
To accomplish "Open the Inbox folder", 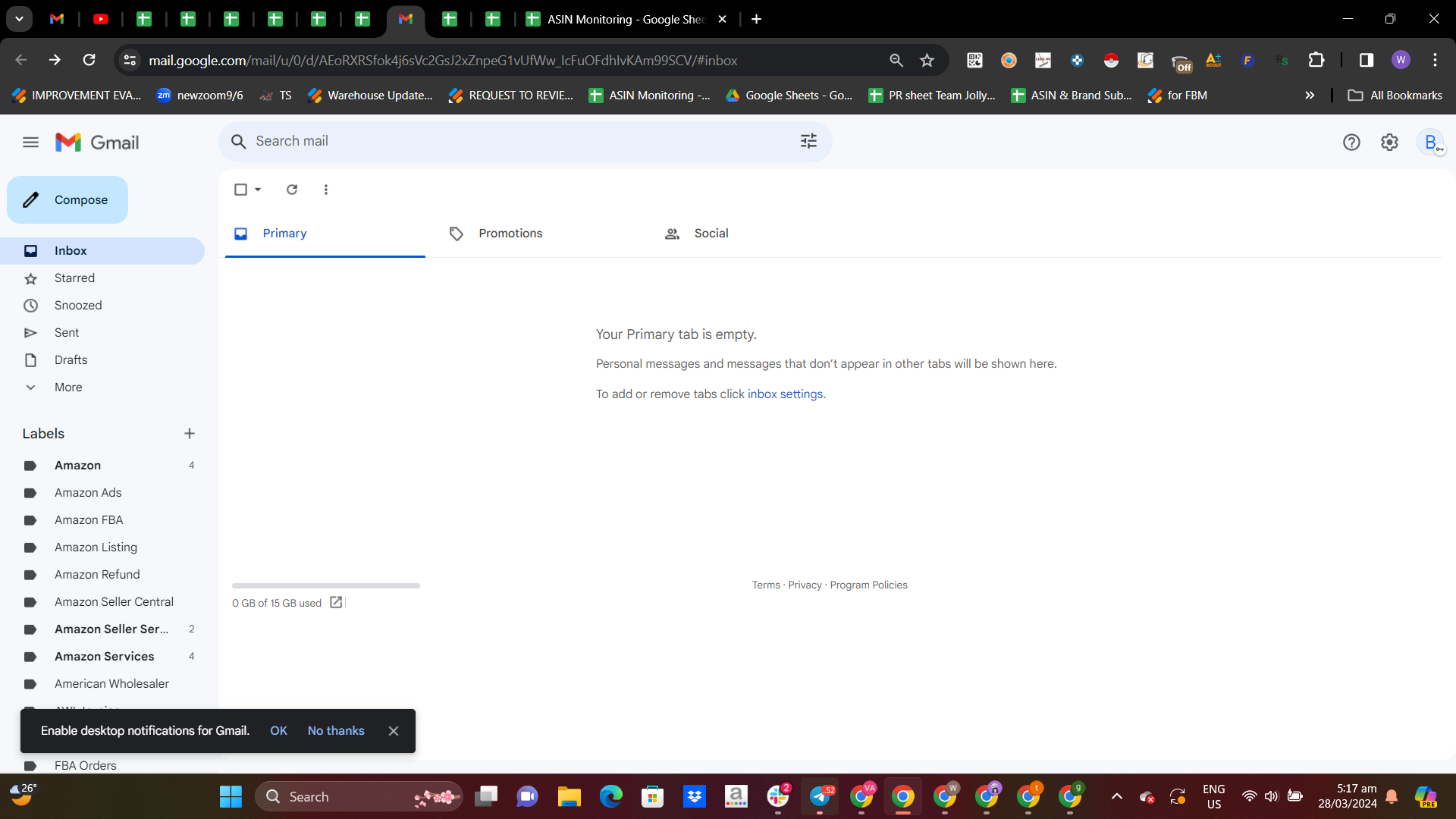I will (102, 251).
